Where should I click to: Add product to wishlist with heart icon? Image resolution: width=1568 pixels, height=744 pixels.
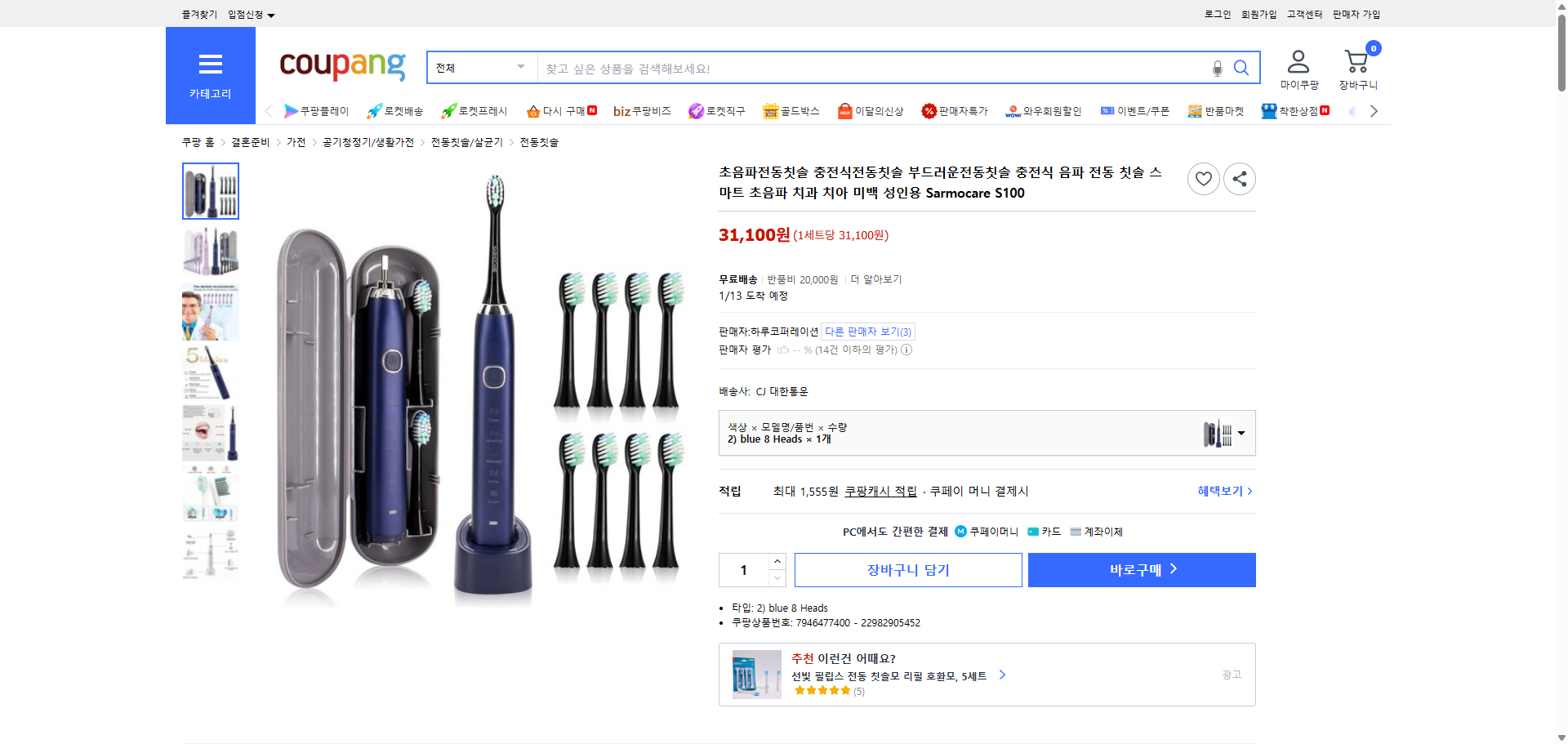point(1203,178)
